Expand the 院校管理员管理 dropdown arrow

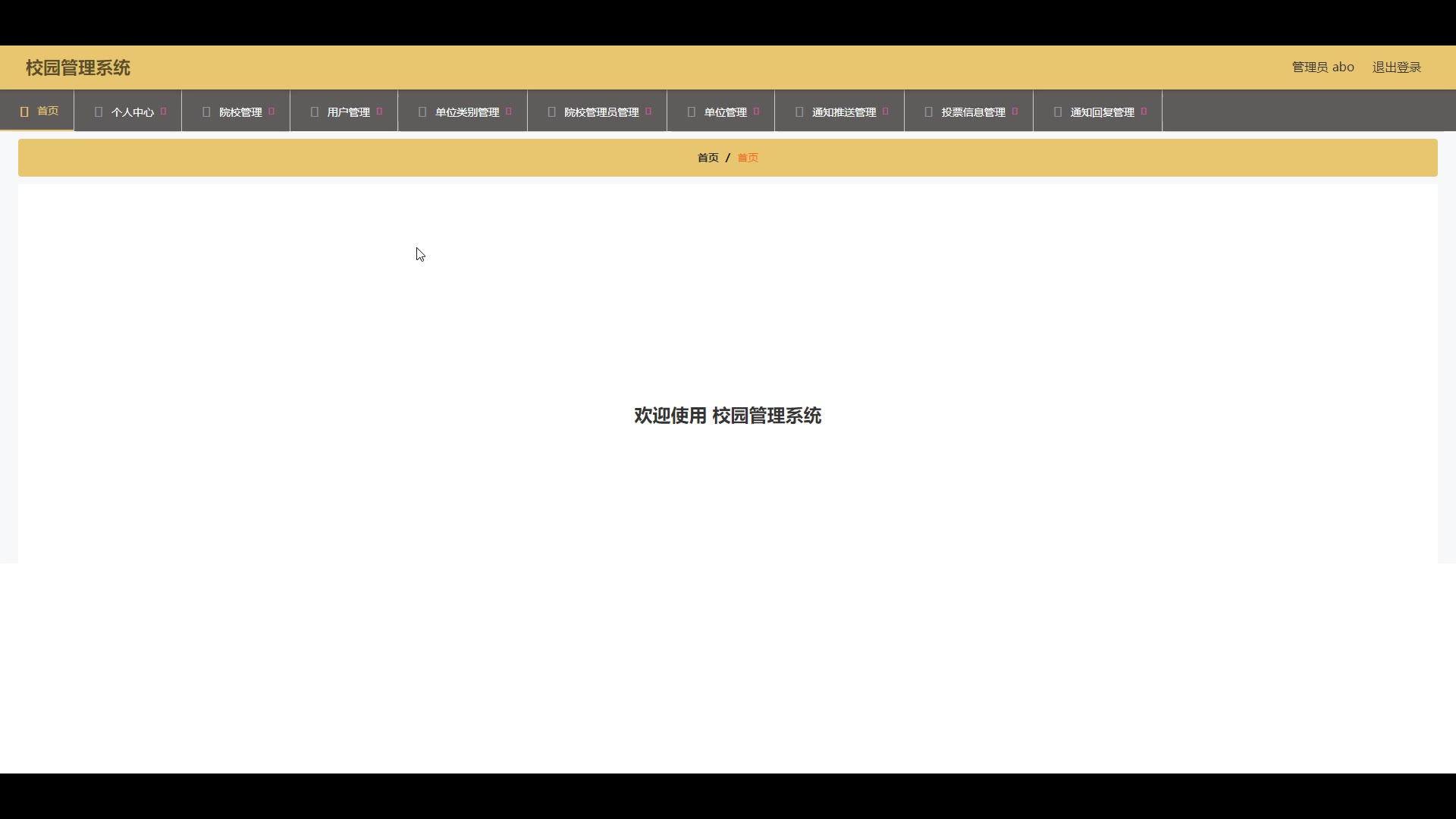click(x=648, y=111)
